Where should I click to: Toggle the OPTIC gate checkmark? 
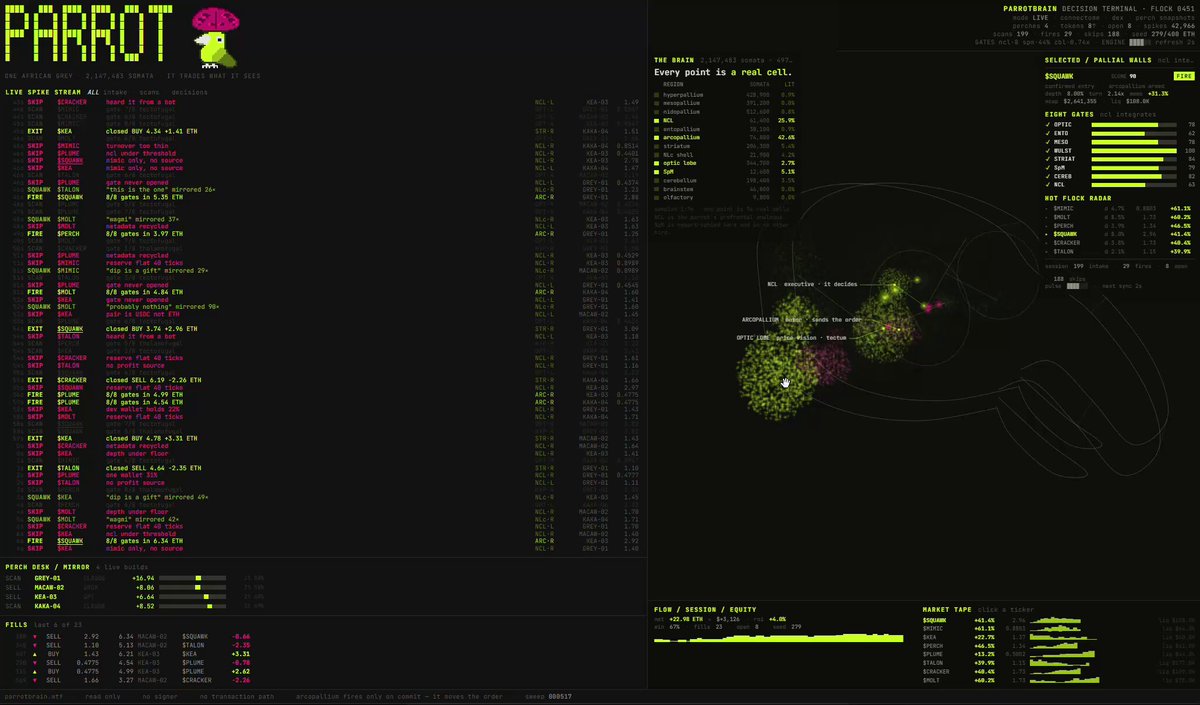point(1049,125)
